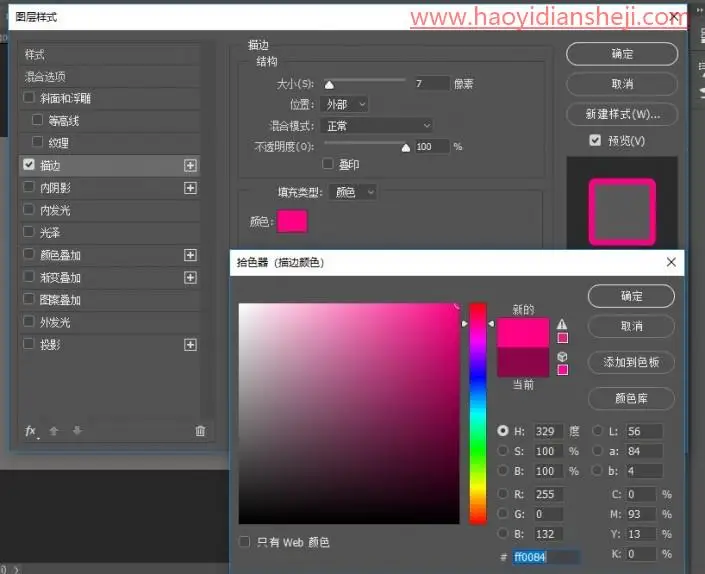Screen dimensions: 705x574
Task: Click the 当前 current color preview swatch
Action: click(523, 362)
